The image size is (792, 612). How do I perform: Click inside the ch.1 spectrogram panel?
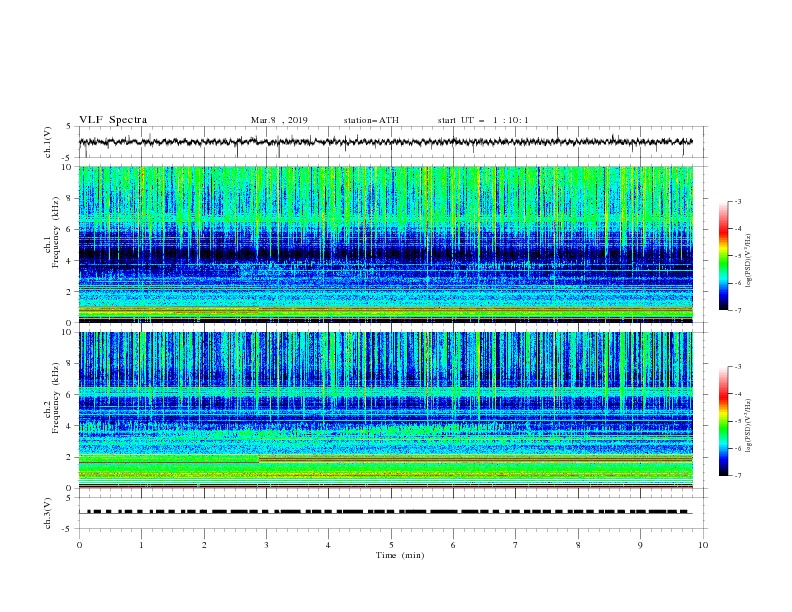[x=385, y=244]
